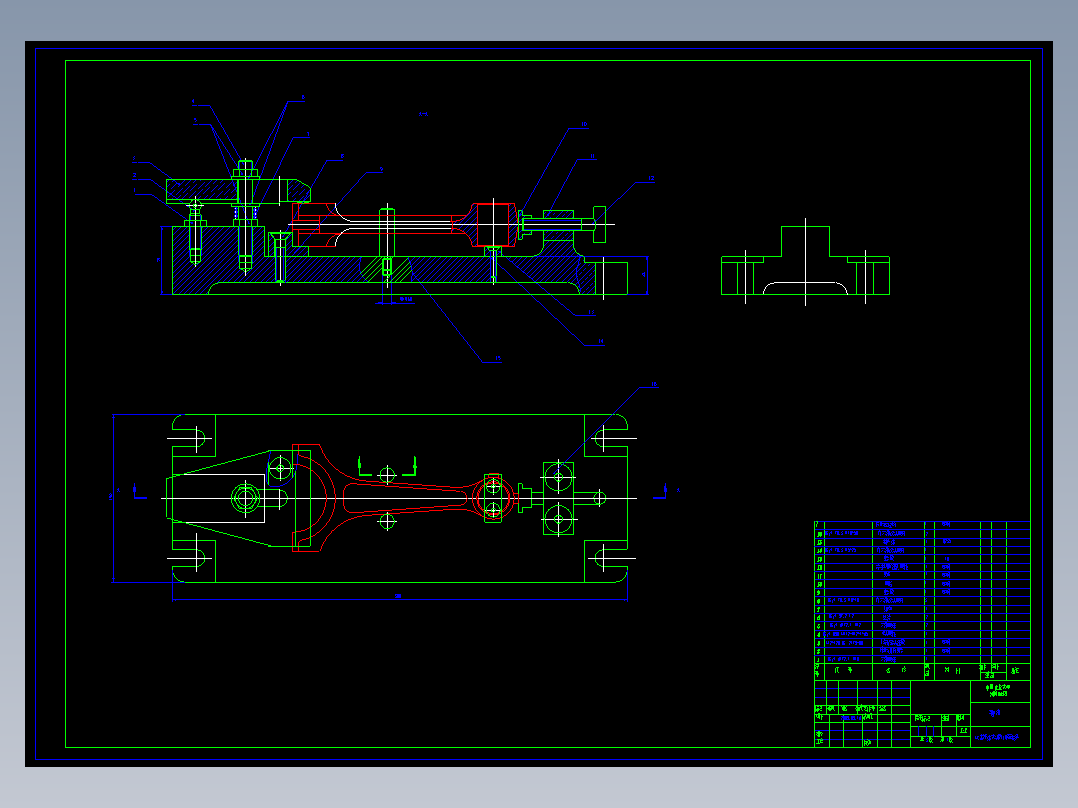The width and height of the screenshot is (1078, 808).
Task: Select balloon number 4 label
Action: (193, 102)
